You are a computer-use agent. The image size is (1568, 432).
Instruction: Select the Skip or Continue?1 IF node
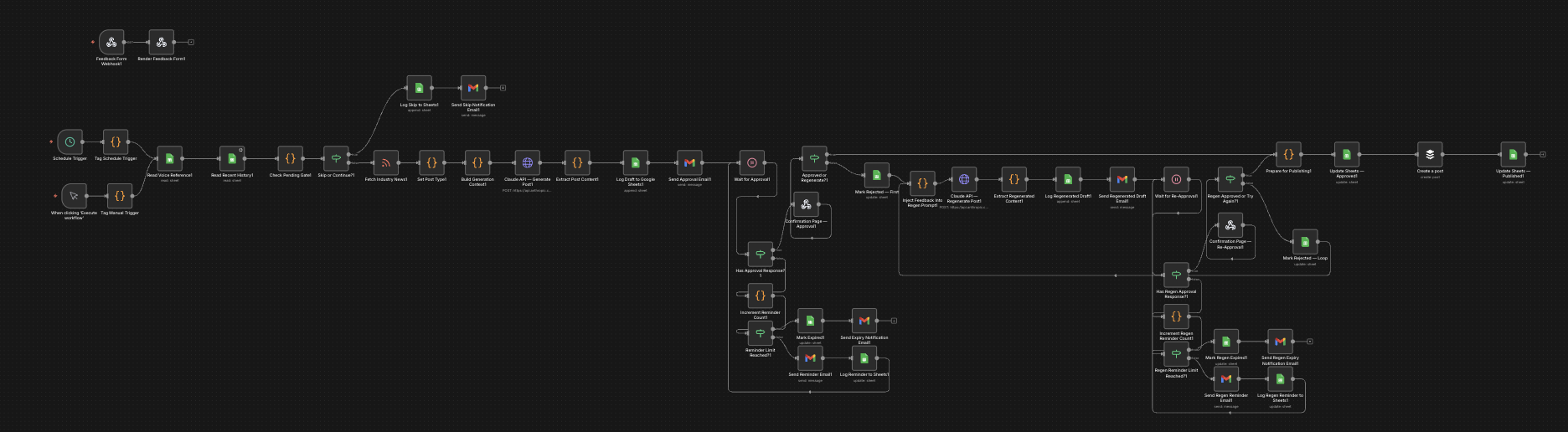click(336, 158)
